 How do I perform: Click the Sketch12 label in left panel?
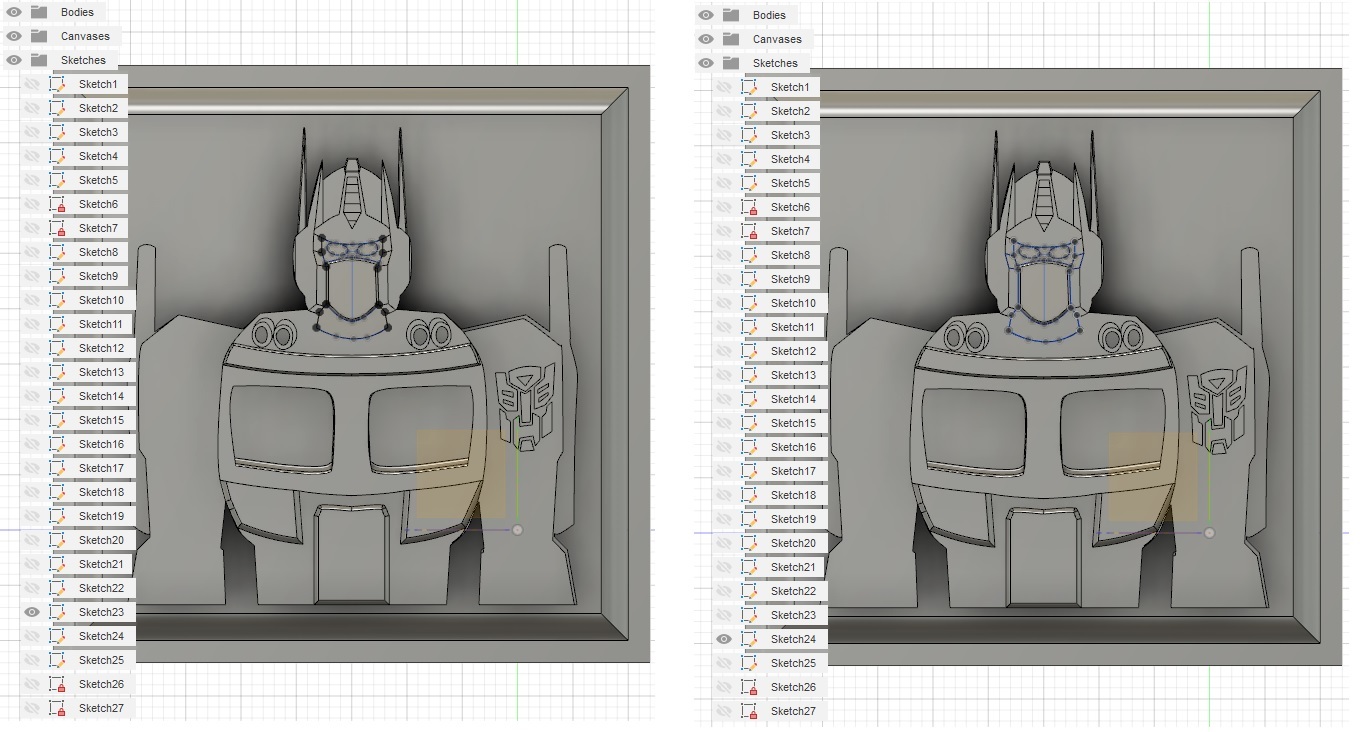click(x=101, y=348)
